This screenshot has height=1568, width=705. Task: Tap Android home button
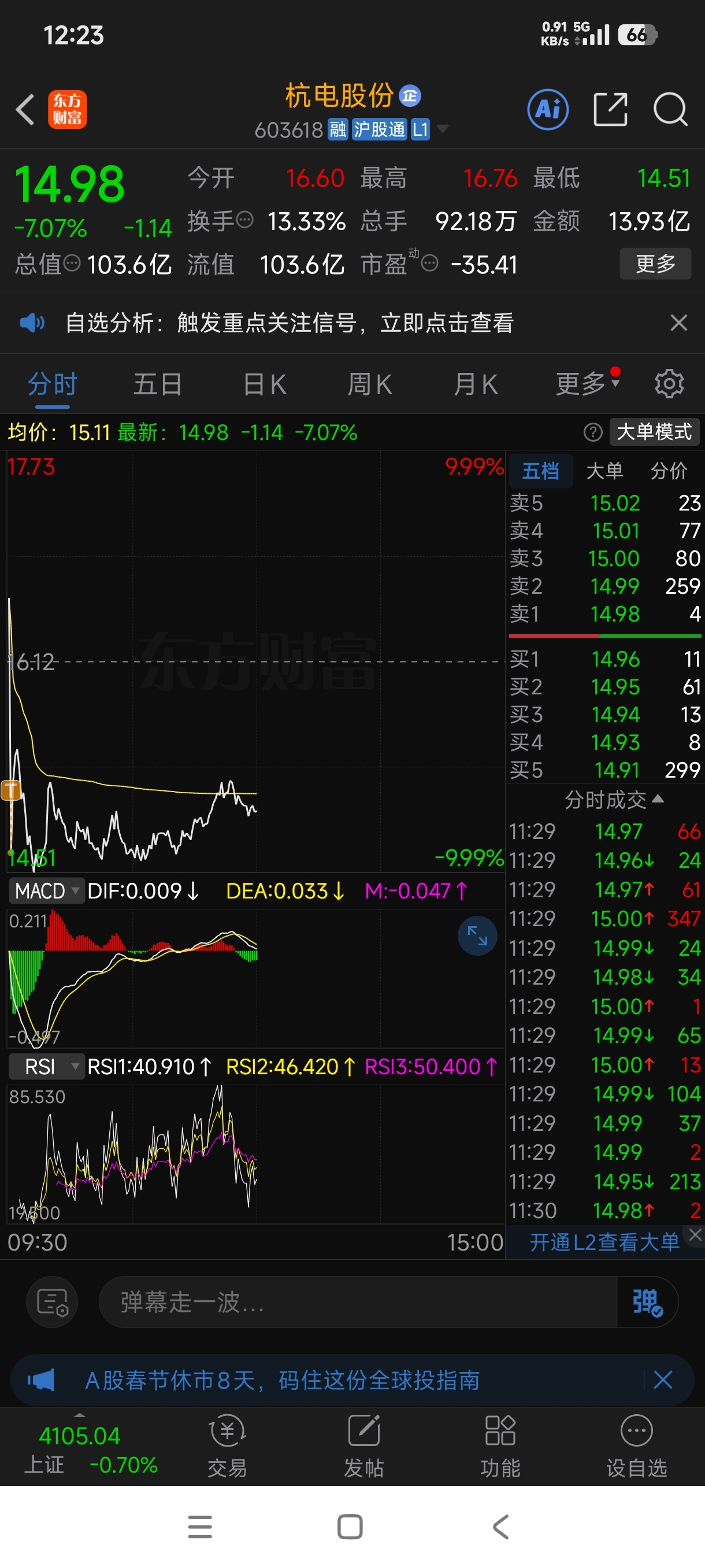(x=350, y=1526)
